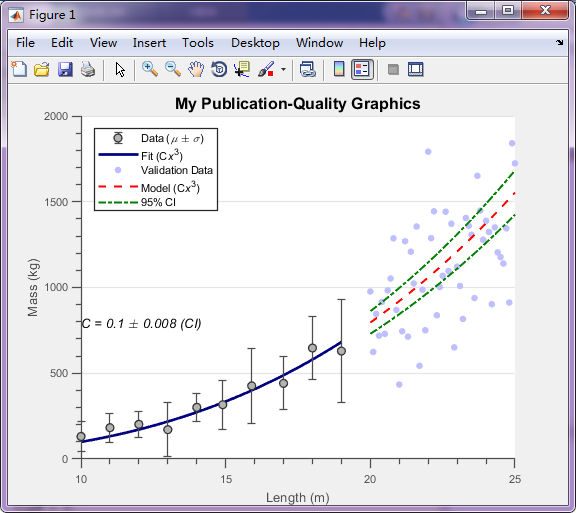Click the y-axis tick label 500
The width and height of the screenshot is (576, 513).
click(59, 373)
